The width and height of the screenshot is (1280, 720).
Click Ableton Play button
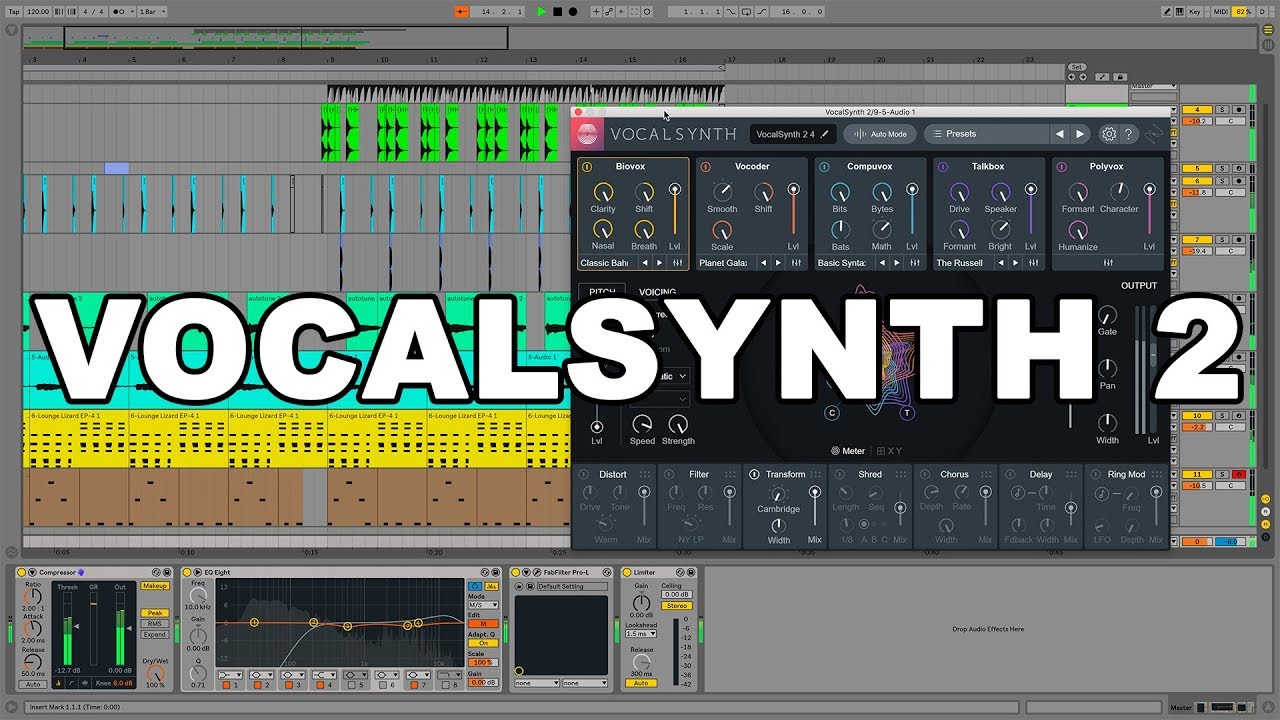[x=542, y=11]
